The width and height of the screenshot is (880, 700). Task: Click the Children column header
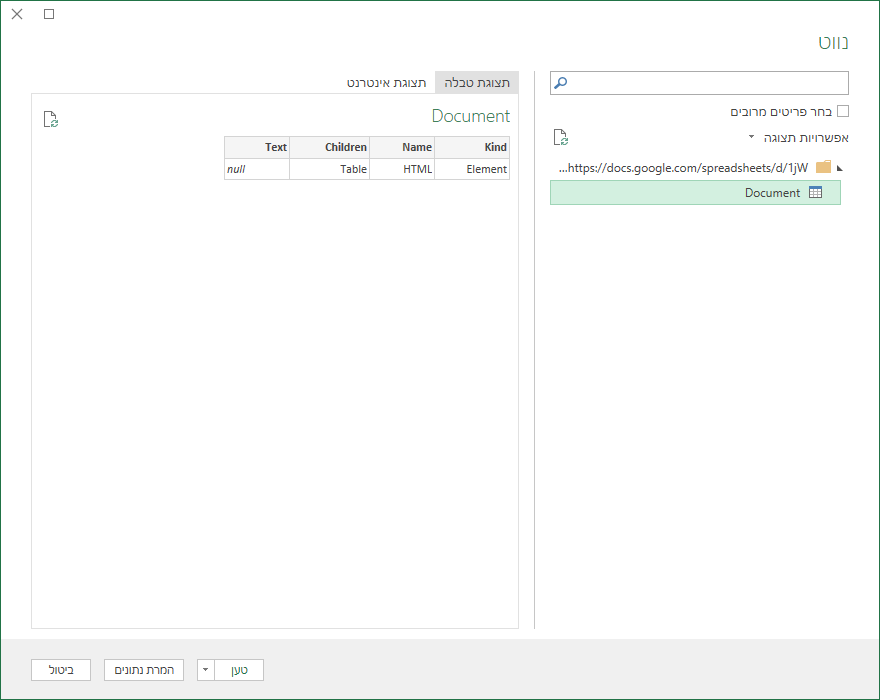329,147
